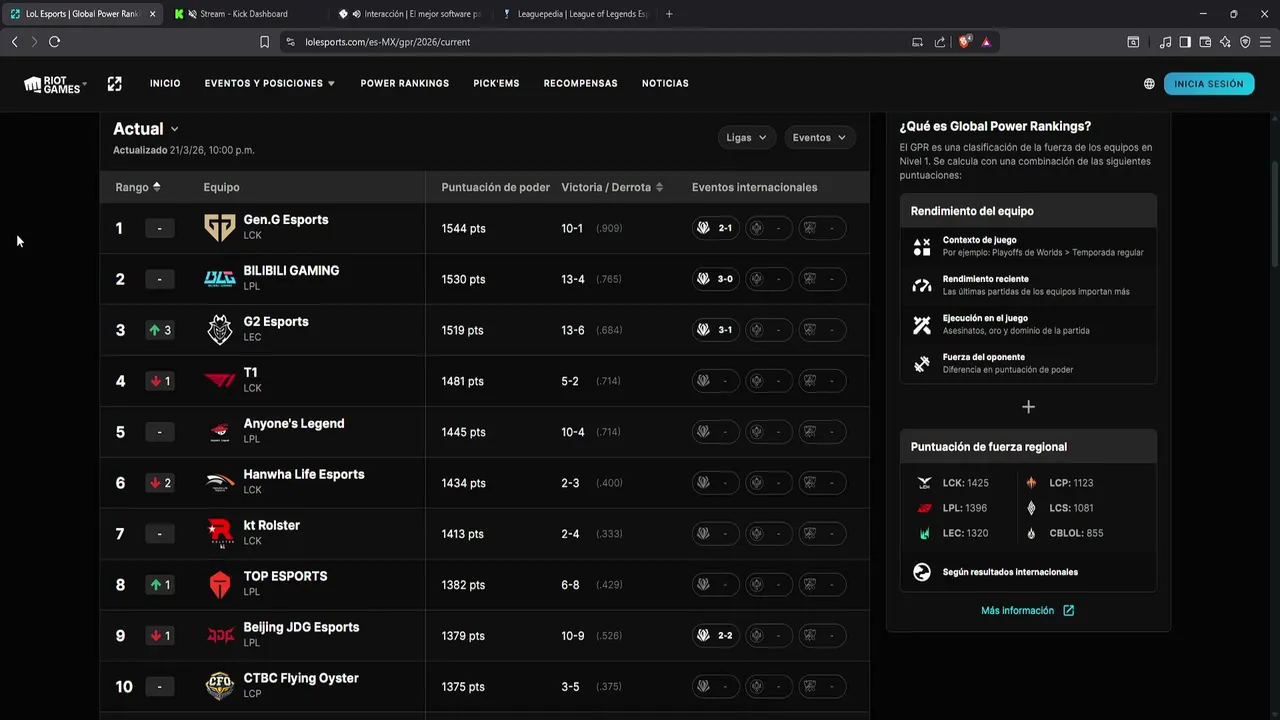Viewport: 1280px width, 720px height.
Task: Click T1 power score 1481 pts
Action: click(x=463, y=381)
